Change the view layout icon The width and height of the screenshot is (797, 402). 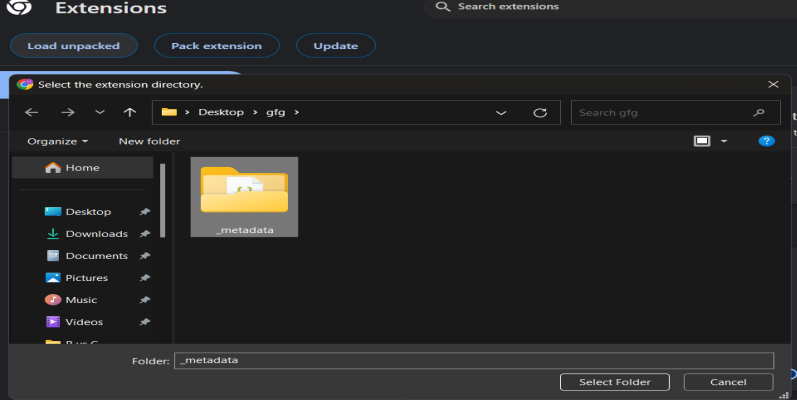tap(702, 141)
